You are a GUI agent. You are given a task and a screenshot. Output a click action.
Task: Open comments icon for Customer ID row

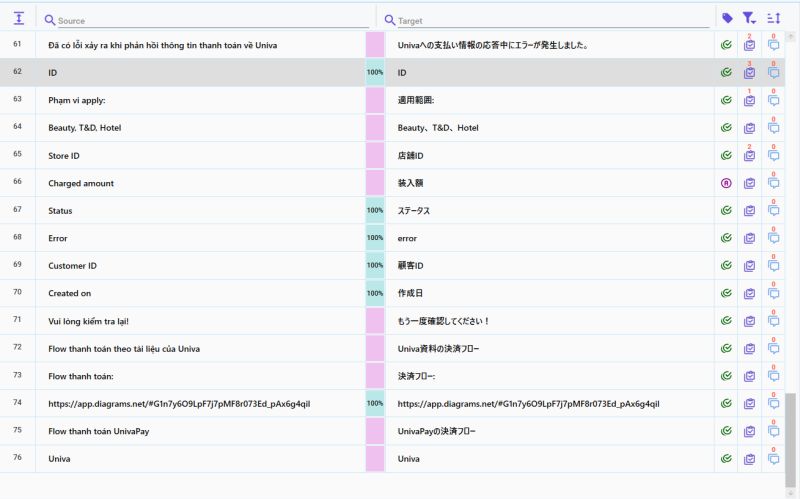773,265
